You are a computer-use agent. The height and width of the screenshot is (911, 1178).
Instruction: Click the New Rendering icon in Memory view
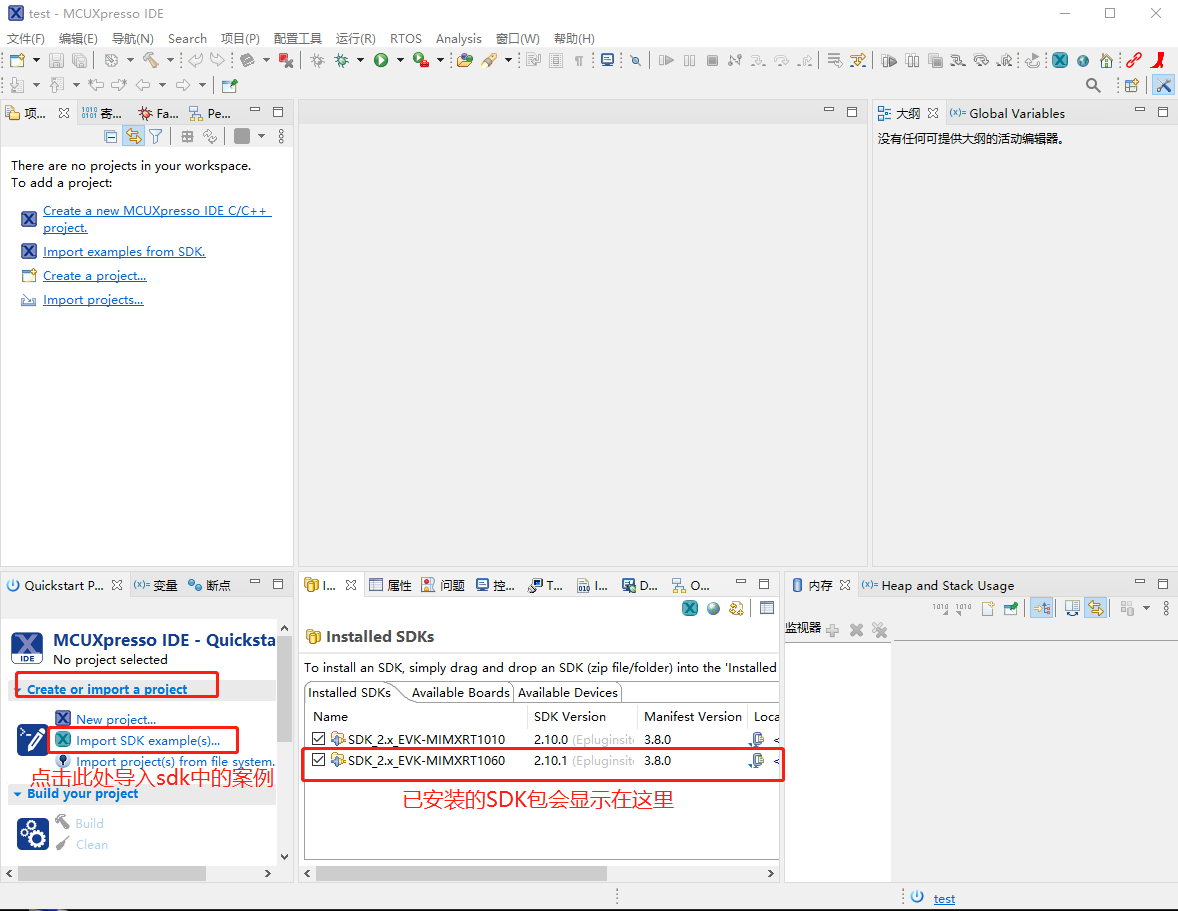988,608
